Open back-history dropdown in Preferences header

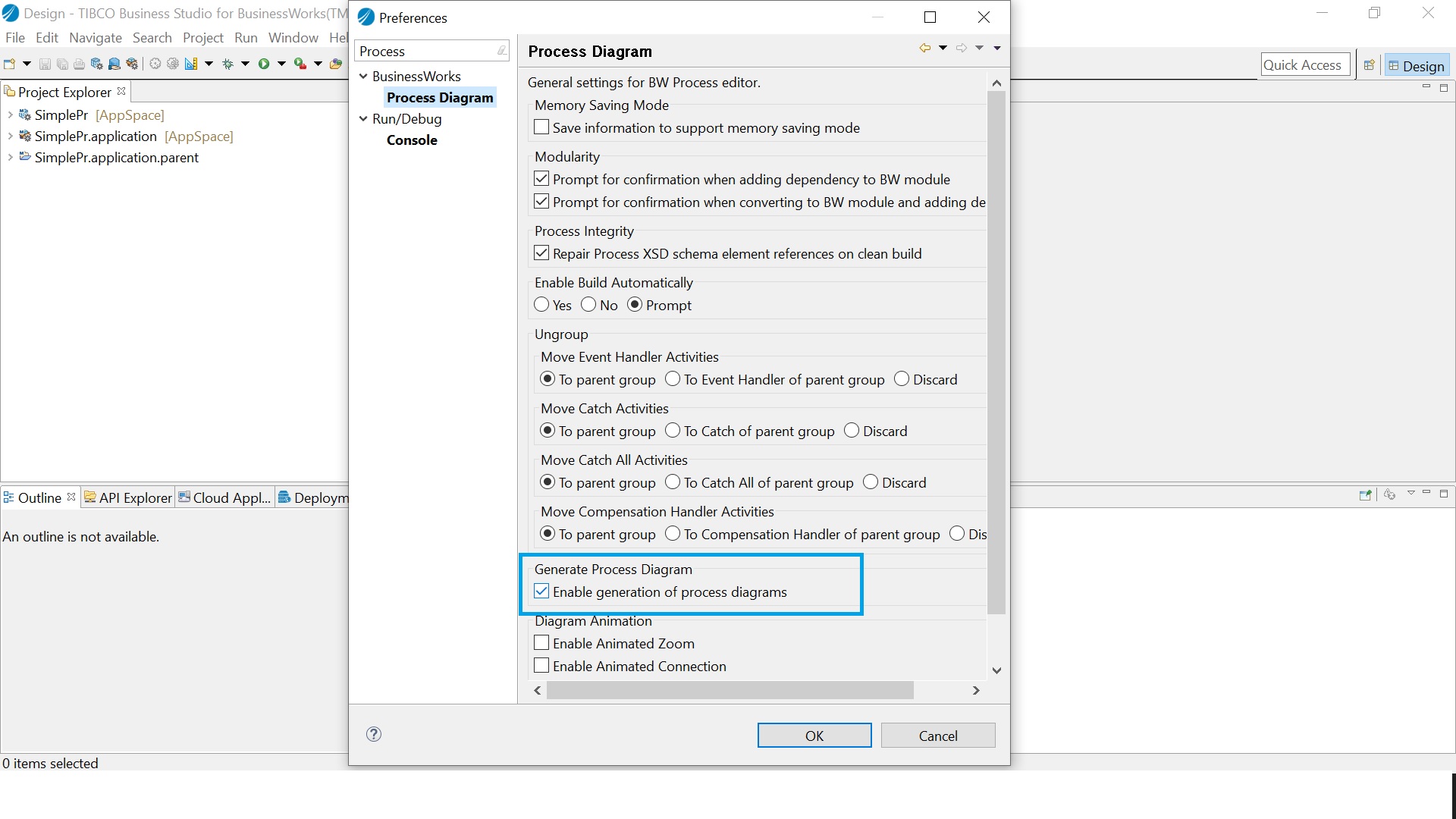[x=943, y=48]
